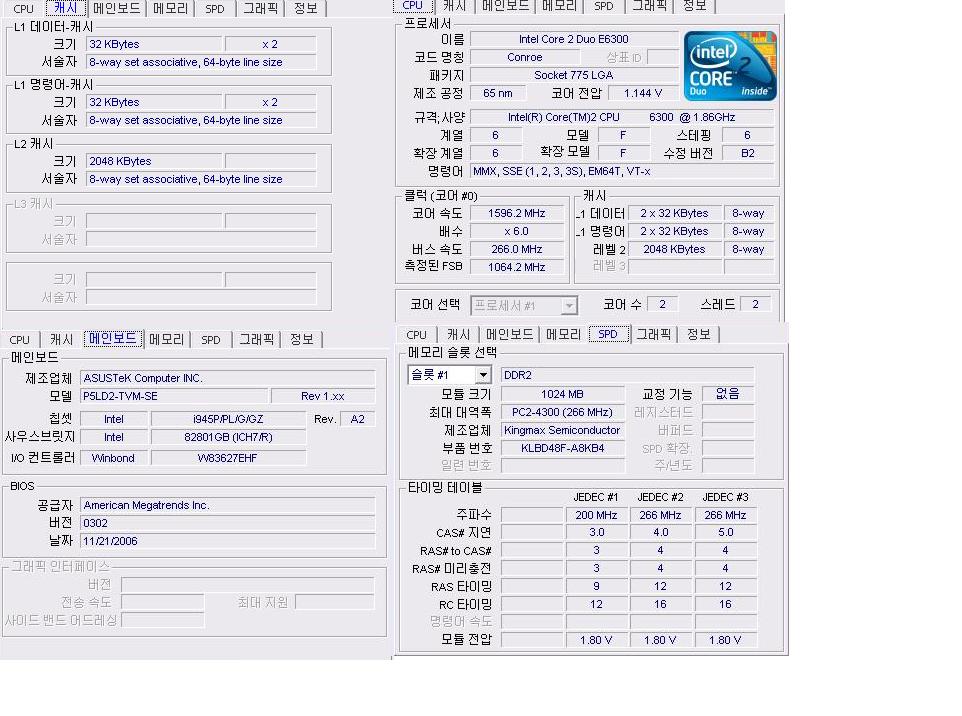The height and width of the screenshot is (716, 962).
Task: Select 캐시 tab in the SPD window
Action: (x=458, y=334)
